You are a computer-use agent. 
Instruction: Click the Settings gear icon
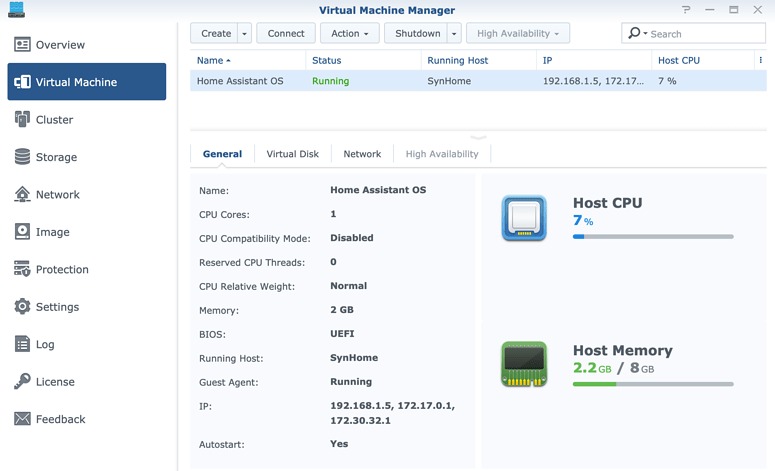click(22, 306)
